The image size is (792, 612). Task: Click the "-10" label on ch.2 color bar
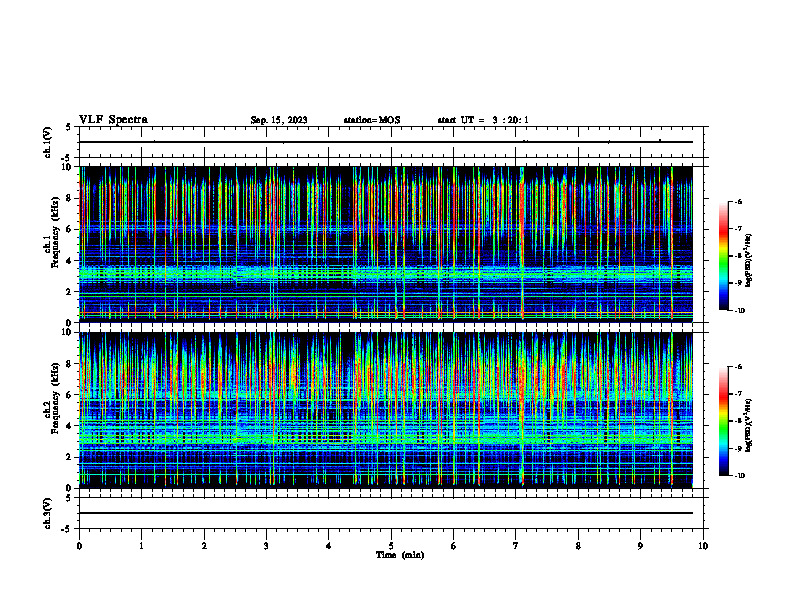[739, 476]
